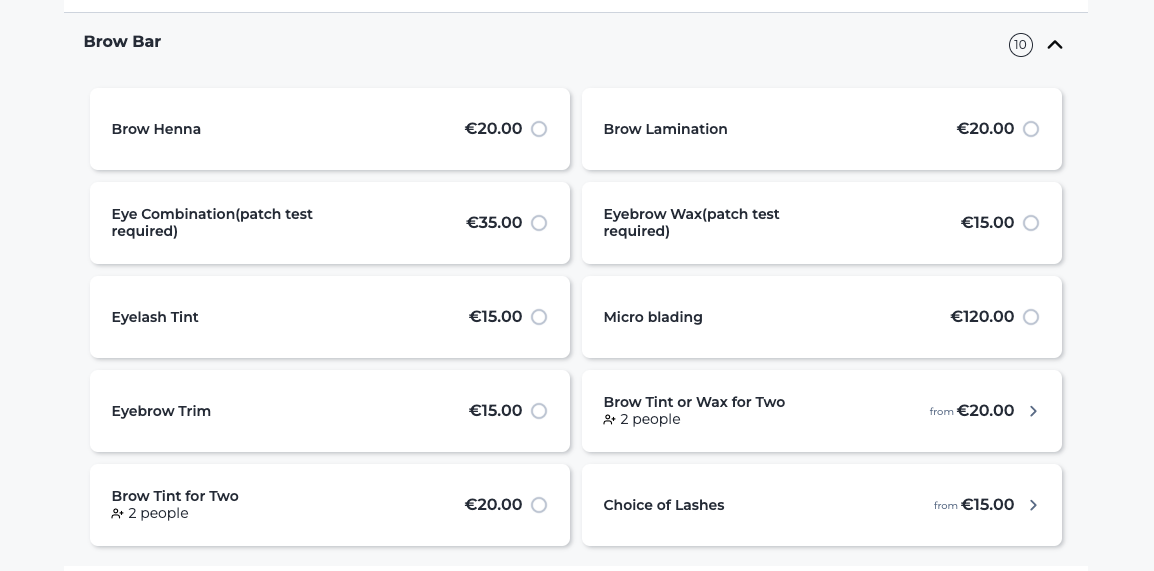Image resolution: width=1154 pixels, height=571 pixels.
Task: Click the Brow Bar section heading
Action: (x=122, y=42)
